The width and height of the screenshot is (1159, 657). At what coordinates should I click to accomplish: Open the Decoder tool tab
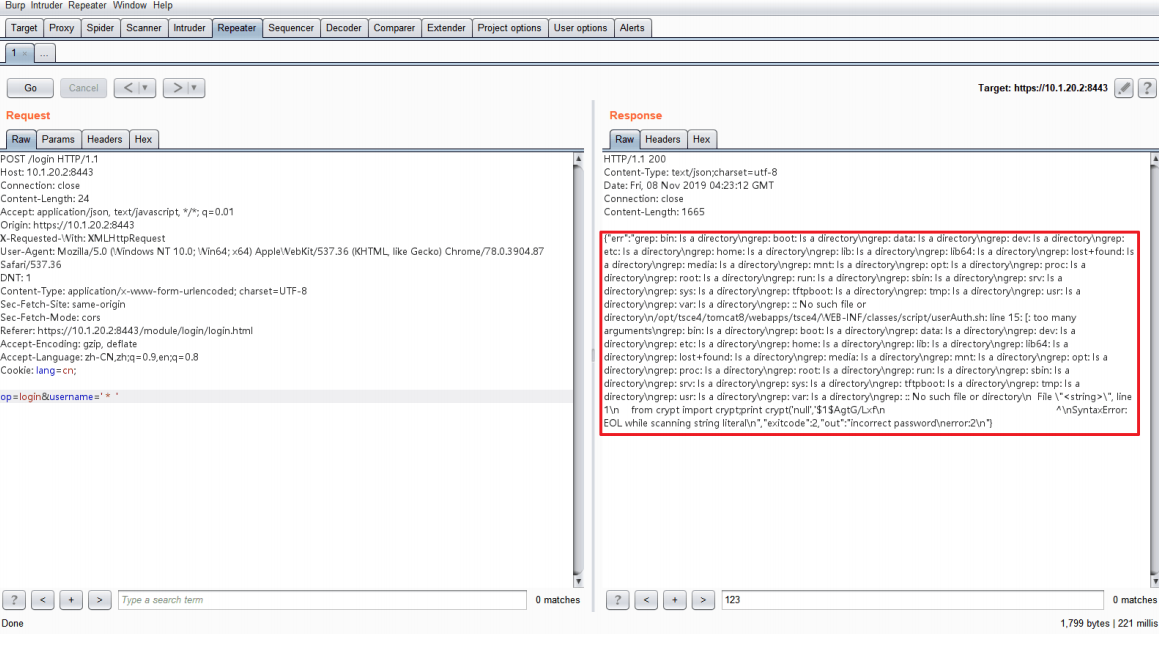coord(344,28)
